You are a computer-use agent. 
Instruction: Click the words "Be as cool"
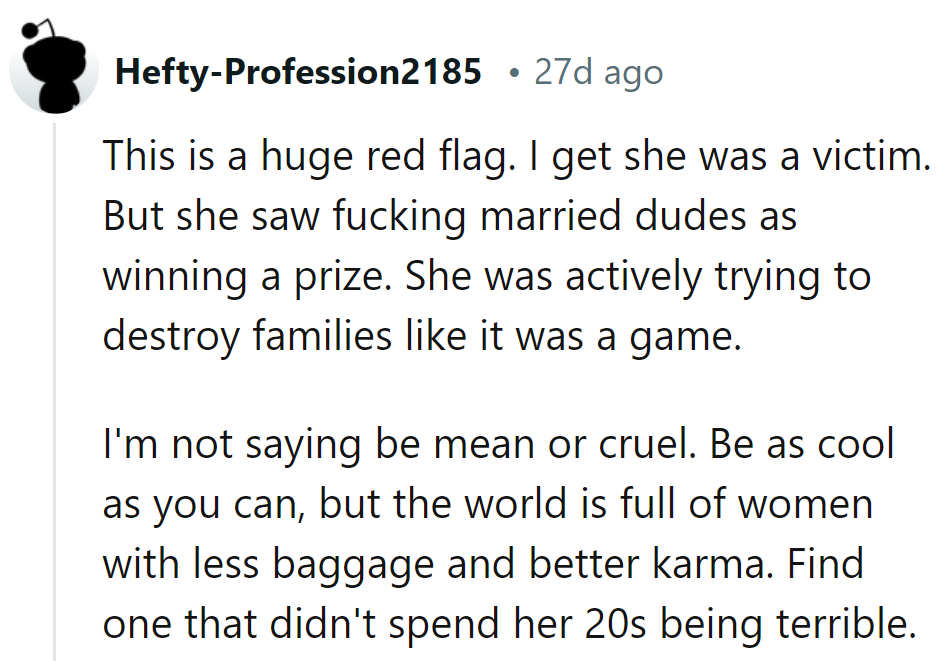click(803, 444)
